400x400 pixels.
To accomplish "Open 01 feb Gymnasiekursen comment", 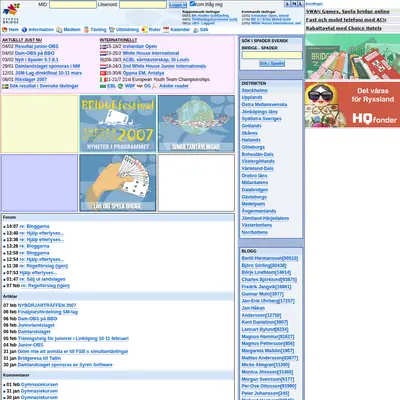I will tap(39, 385).
